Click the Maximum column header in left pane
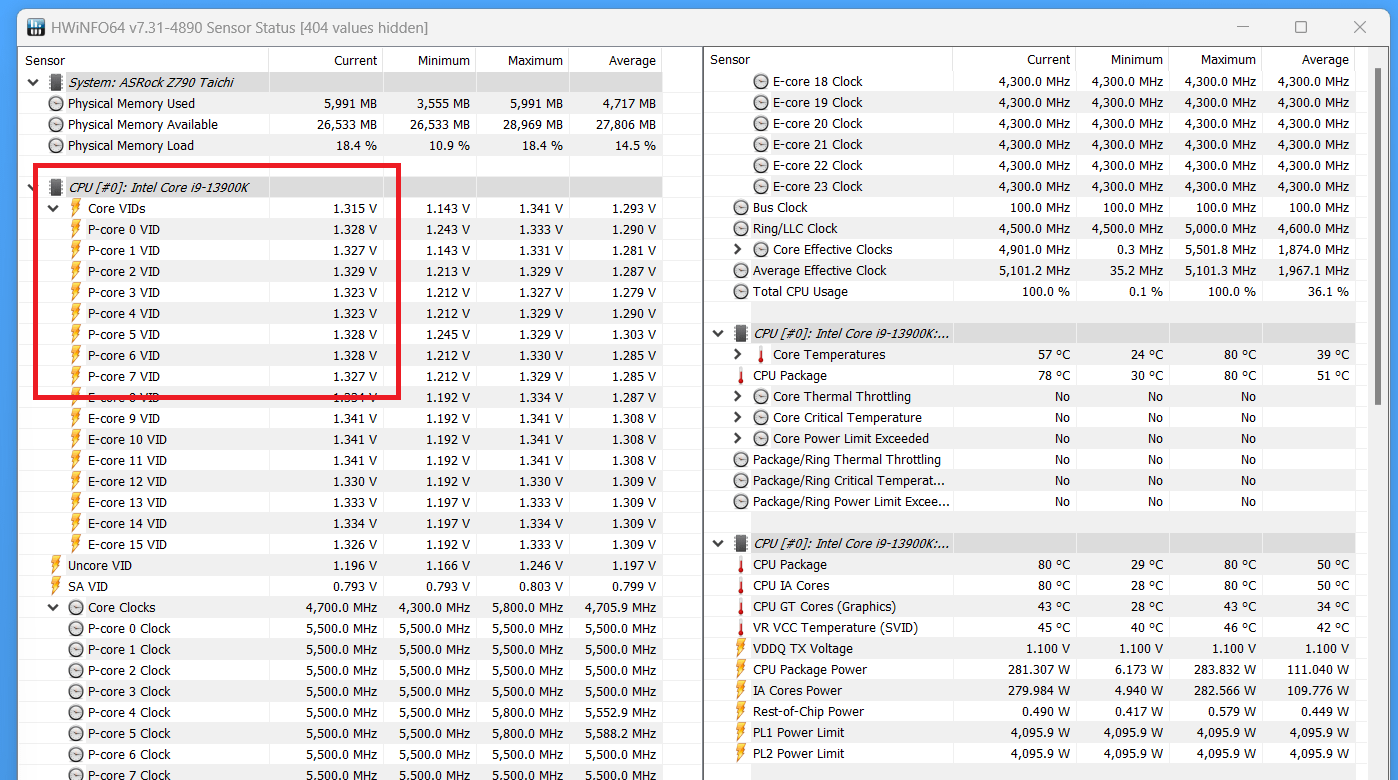This screenshot has width=1398, height=780. [x=535, y=60]
